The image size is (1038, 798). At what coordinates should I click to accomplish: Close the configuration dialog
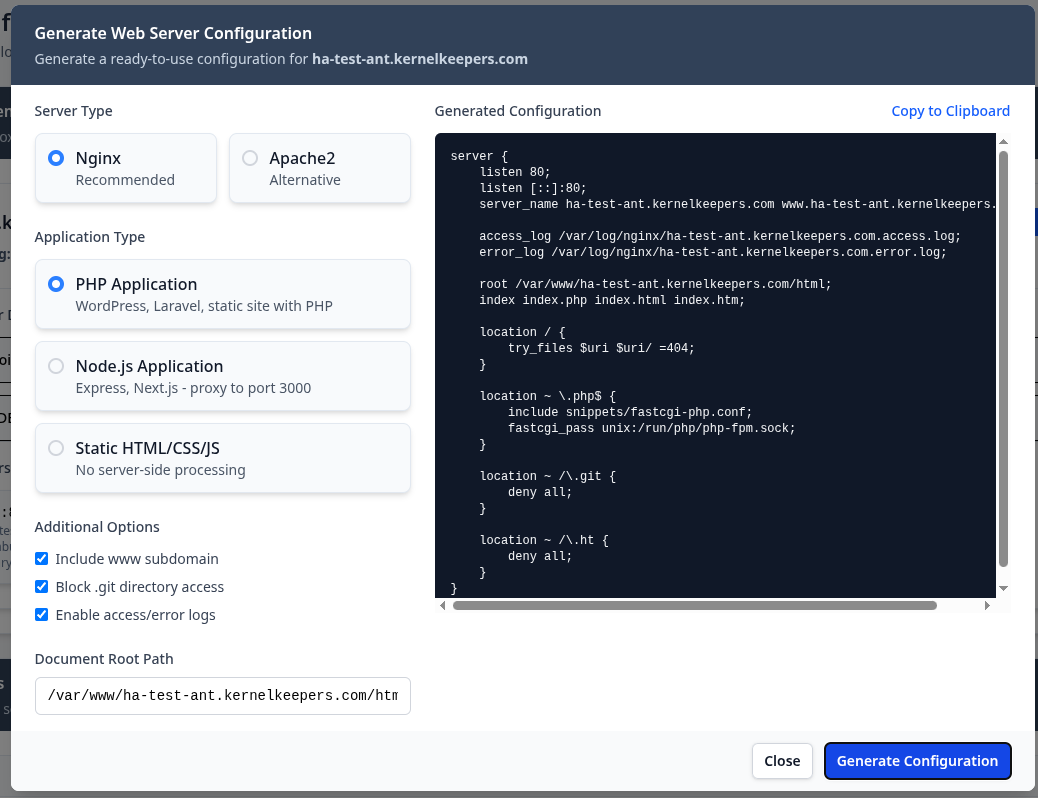pos(781,761)
